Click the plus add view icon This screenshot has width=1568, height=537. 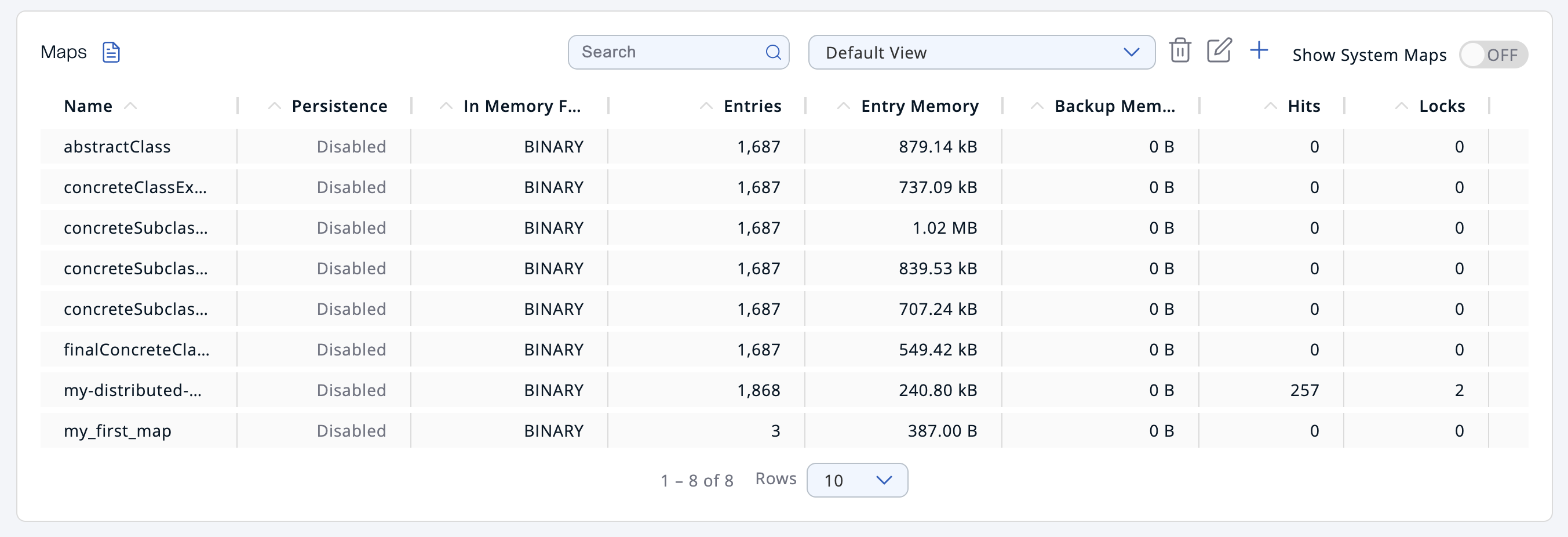coord(1258,50)
